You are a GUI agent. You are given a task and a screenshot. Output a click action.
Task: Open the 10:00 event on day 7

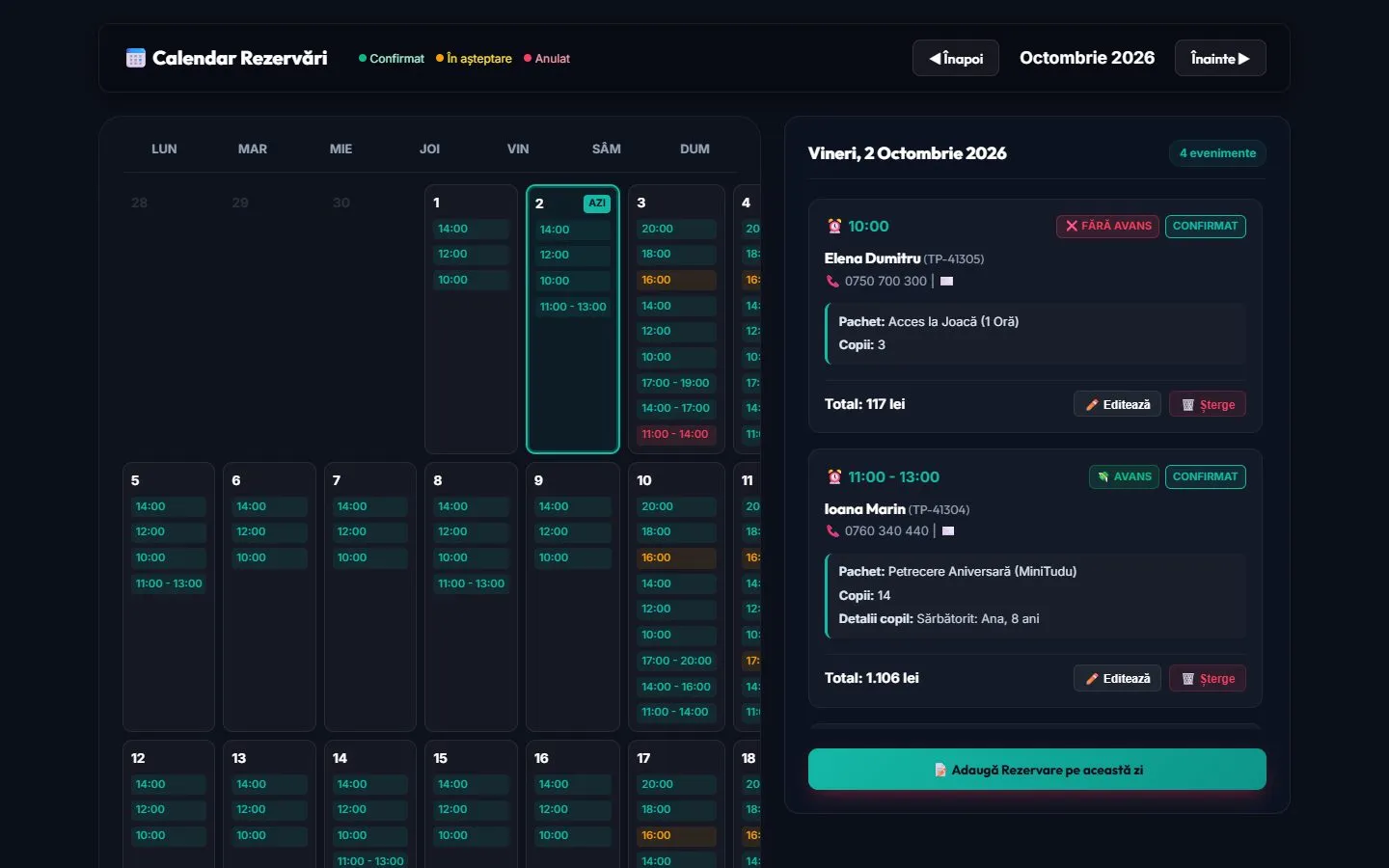tap(370, 558)
